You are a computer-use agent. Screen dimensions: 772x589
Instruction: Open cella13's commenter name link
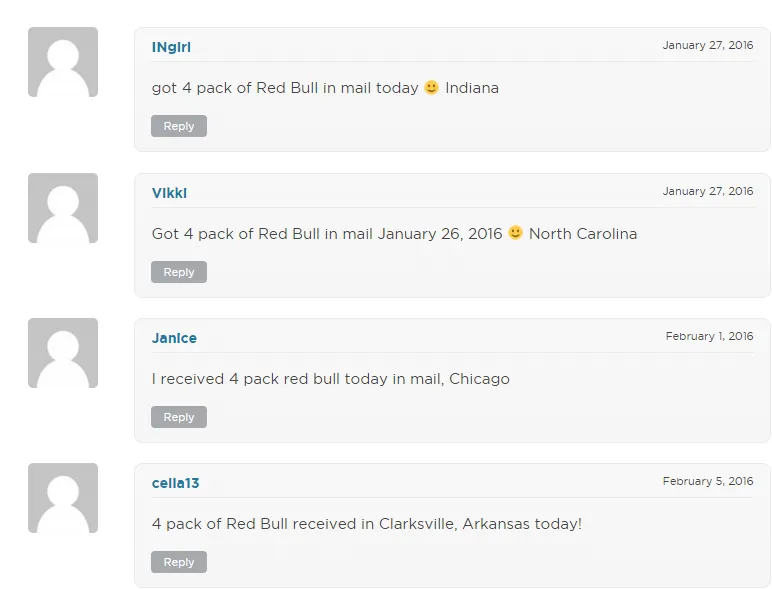click(x=175, y=483)
